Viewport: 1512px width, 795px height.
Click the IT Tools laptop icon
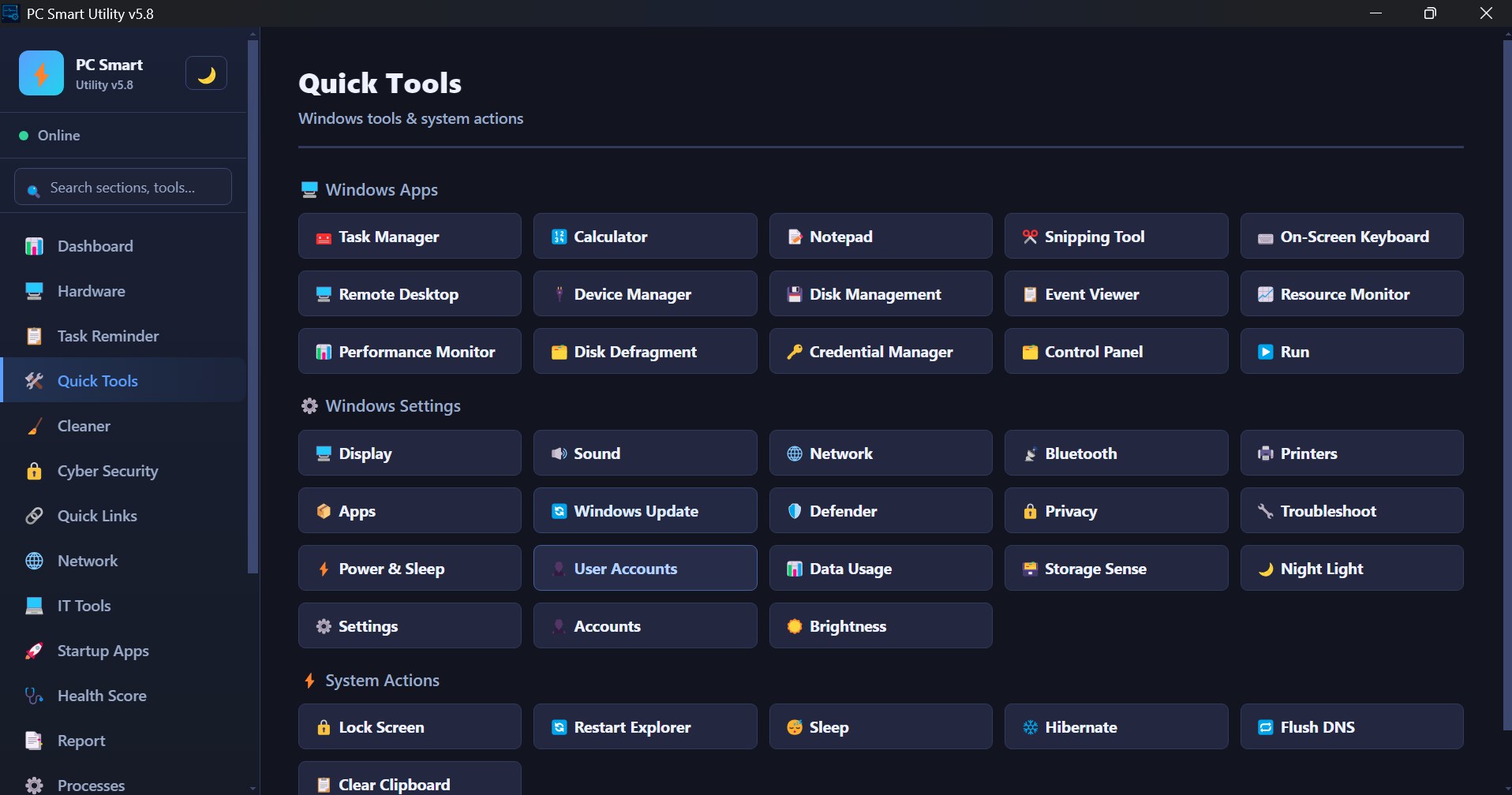[x=34, y=606]
